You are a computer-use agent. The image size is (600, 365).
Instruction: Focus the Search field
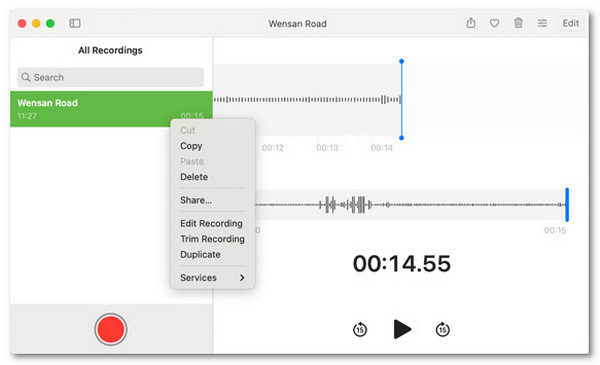(110, 77)
